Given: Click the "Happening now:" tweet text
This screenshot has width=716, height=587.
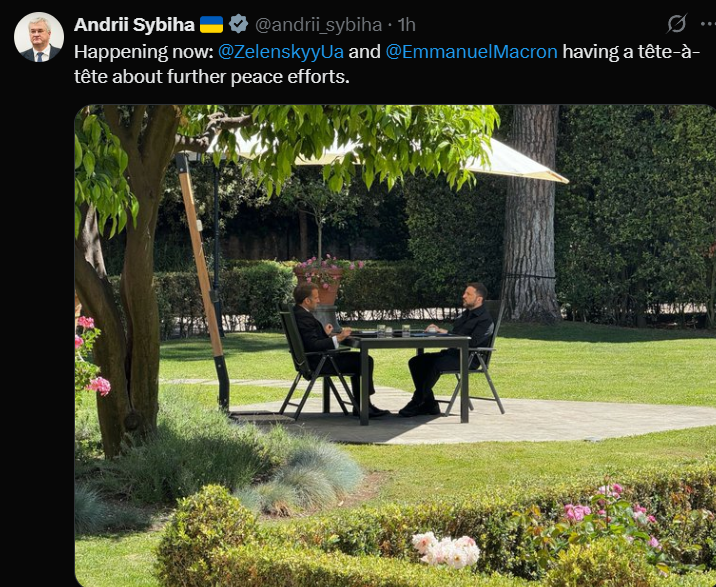Looking at the screenshot, I should click(144, 52).
